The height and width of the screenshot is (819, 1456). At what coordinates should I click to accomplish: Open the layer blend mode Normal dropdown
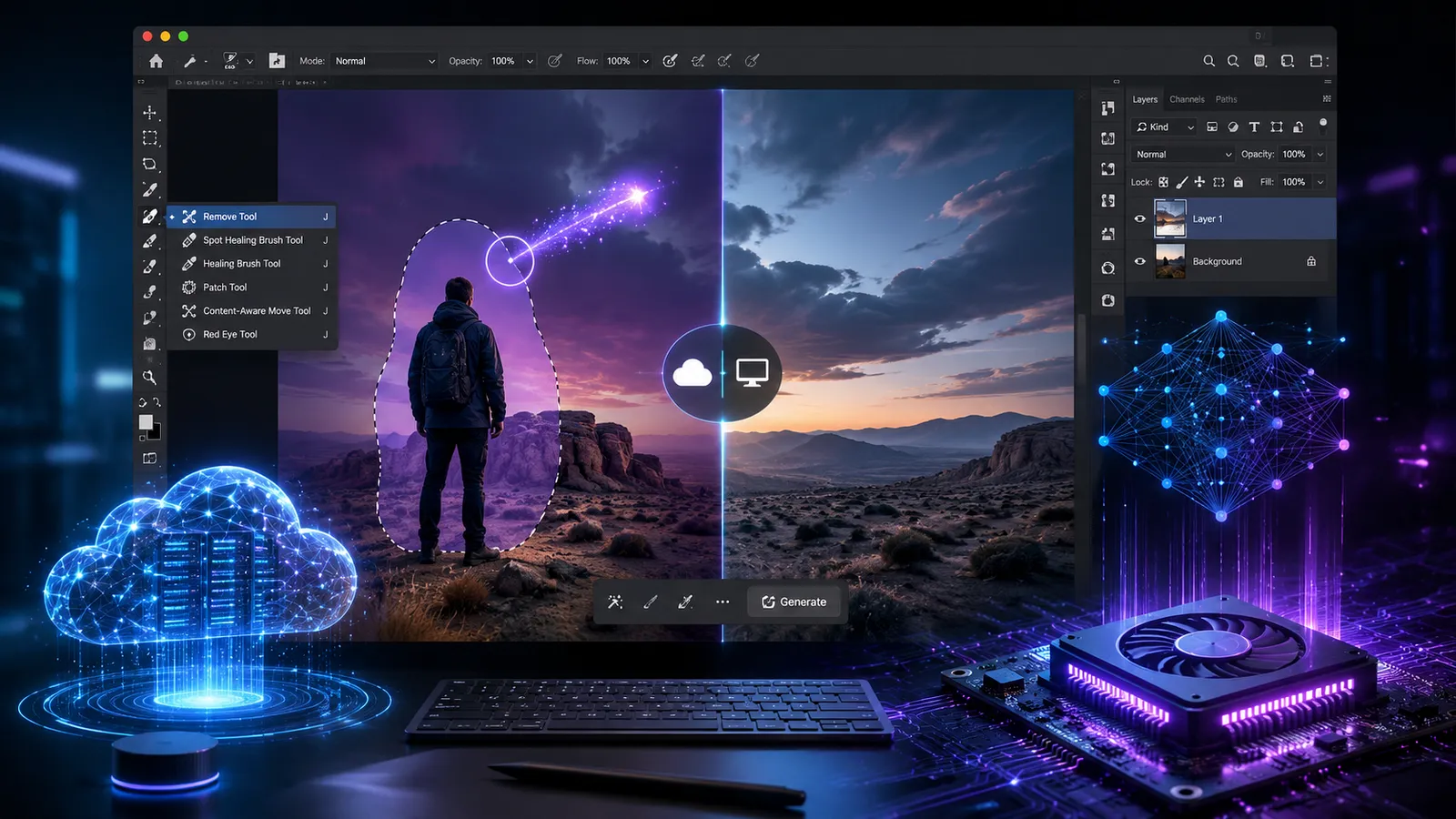click(1183, 155)
